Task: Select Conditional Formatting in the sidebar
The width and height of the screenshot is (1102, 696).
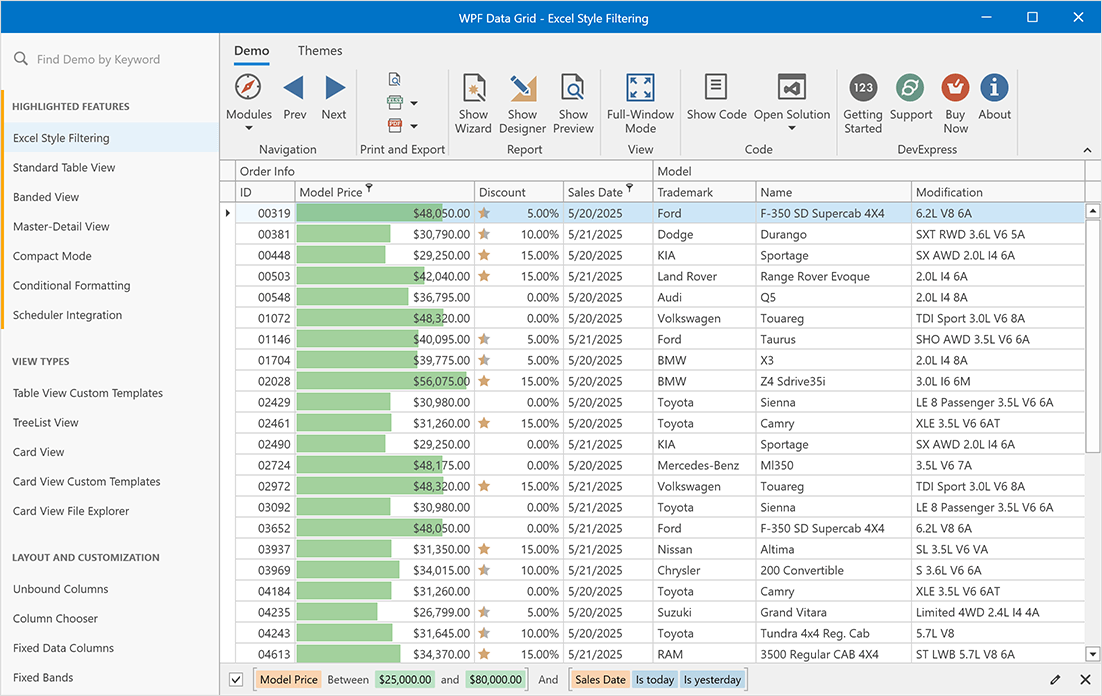Action: tap(72, 285)
